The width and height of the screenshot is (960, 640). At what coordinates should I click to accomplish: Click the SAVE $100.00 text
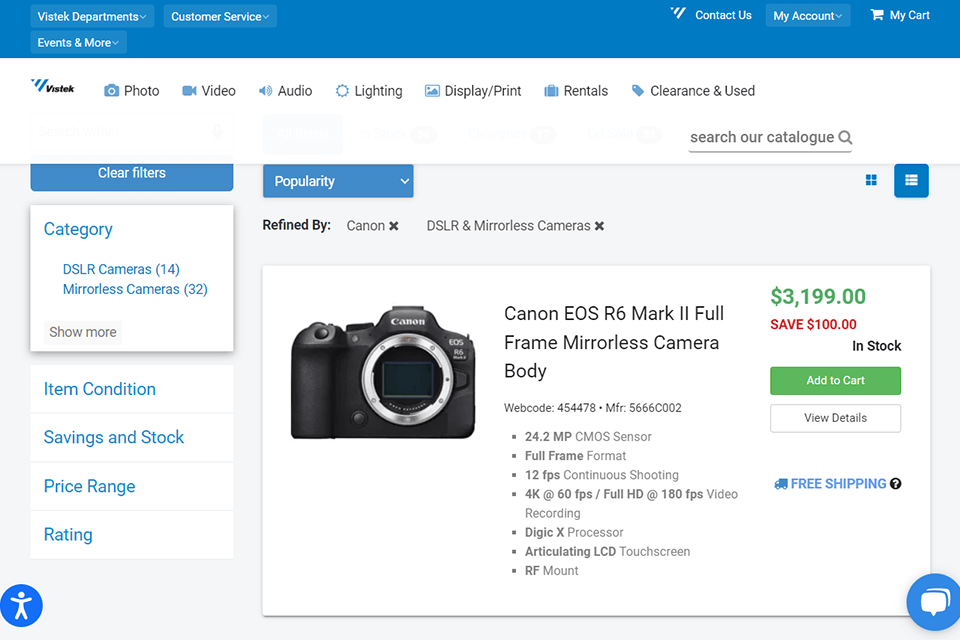click(813, 325)
